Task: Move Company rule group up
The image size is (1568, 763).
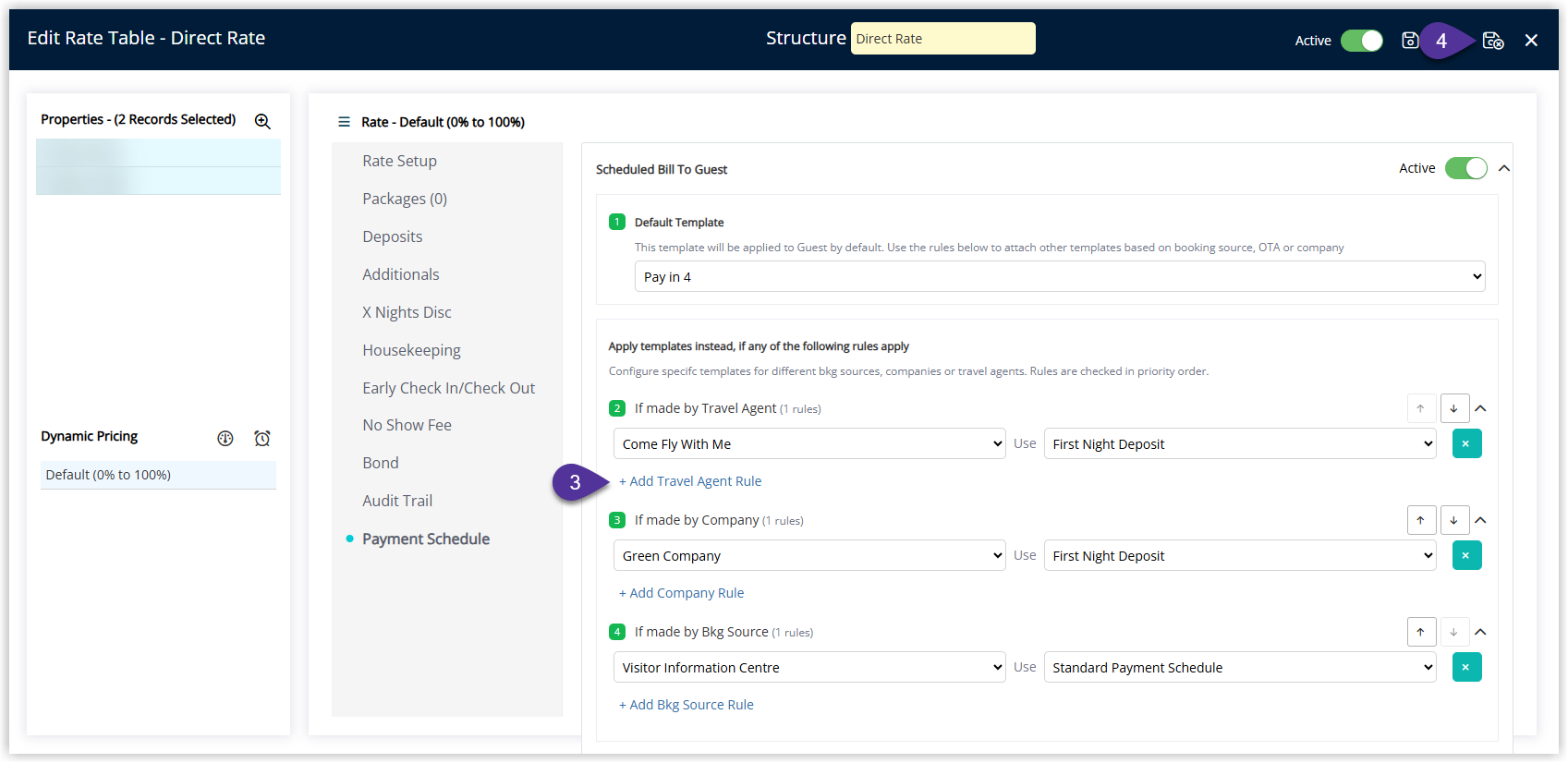Action: (x=1421, y=520)
